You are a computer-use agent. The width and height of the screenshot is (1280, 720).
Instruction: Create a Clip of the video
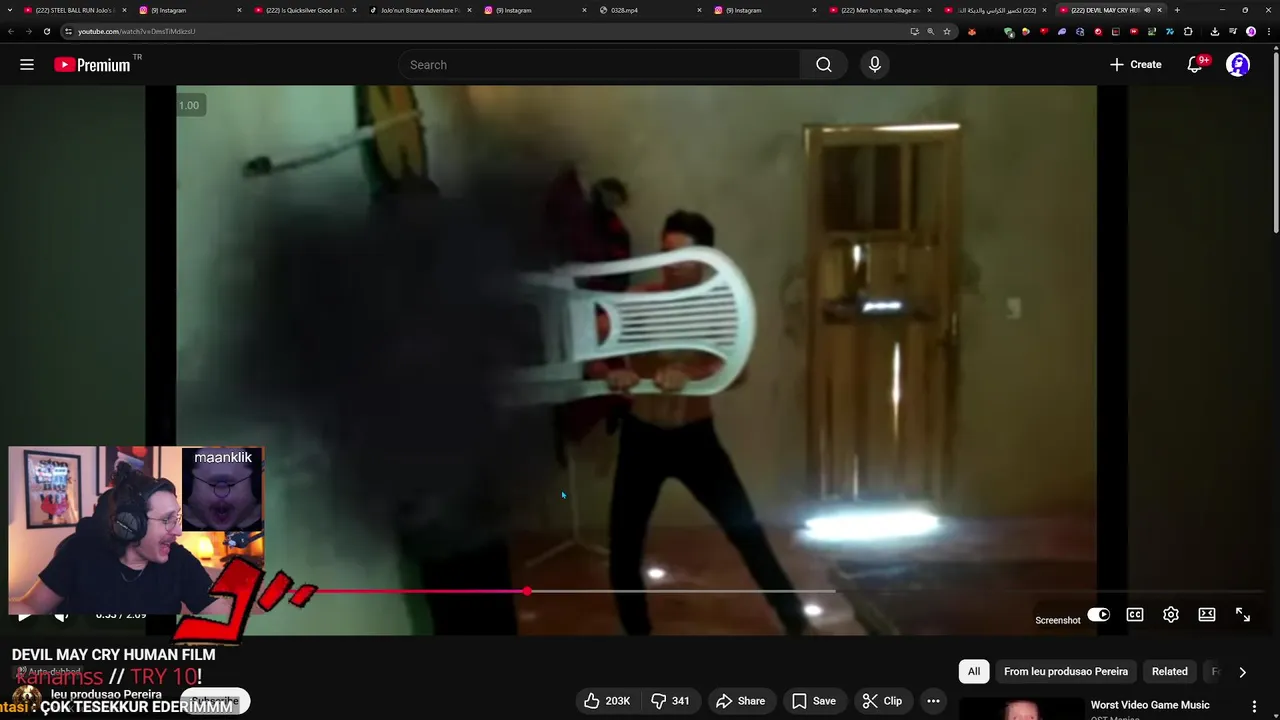(882, 701)
